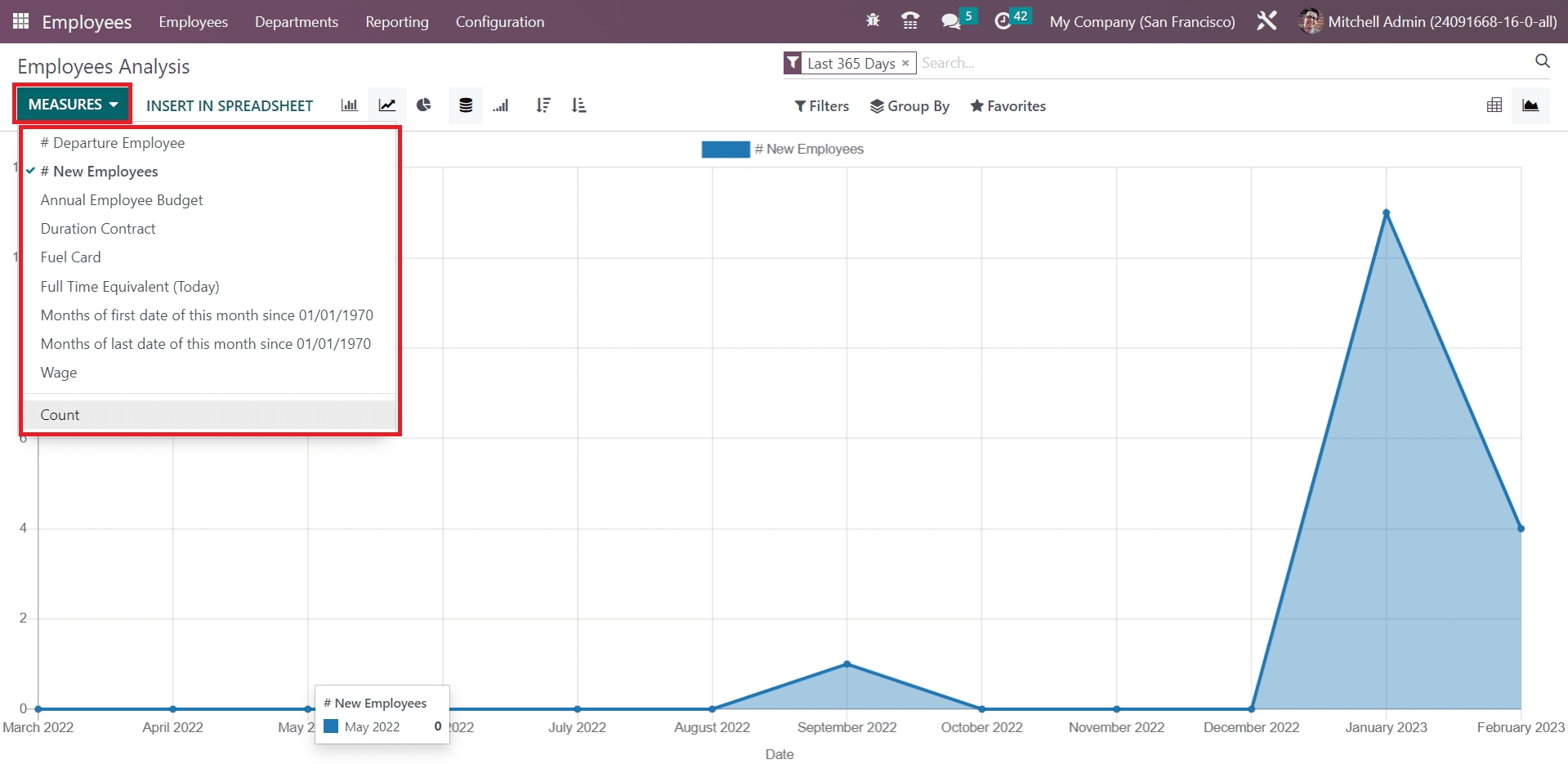Sort chart in ascending order
1568x764 pixels.
(579, 105)
